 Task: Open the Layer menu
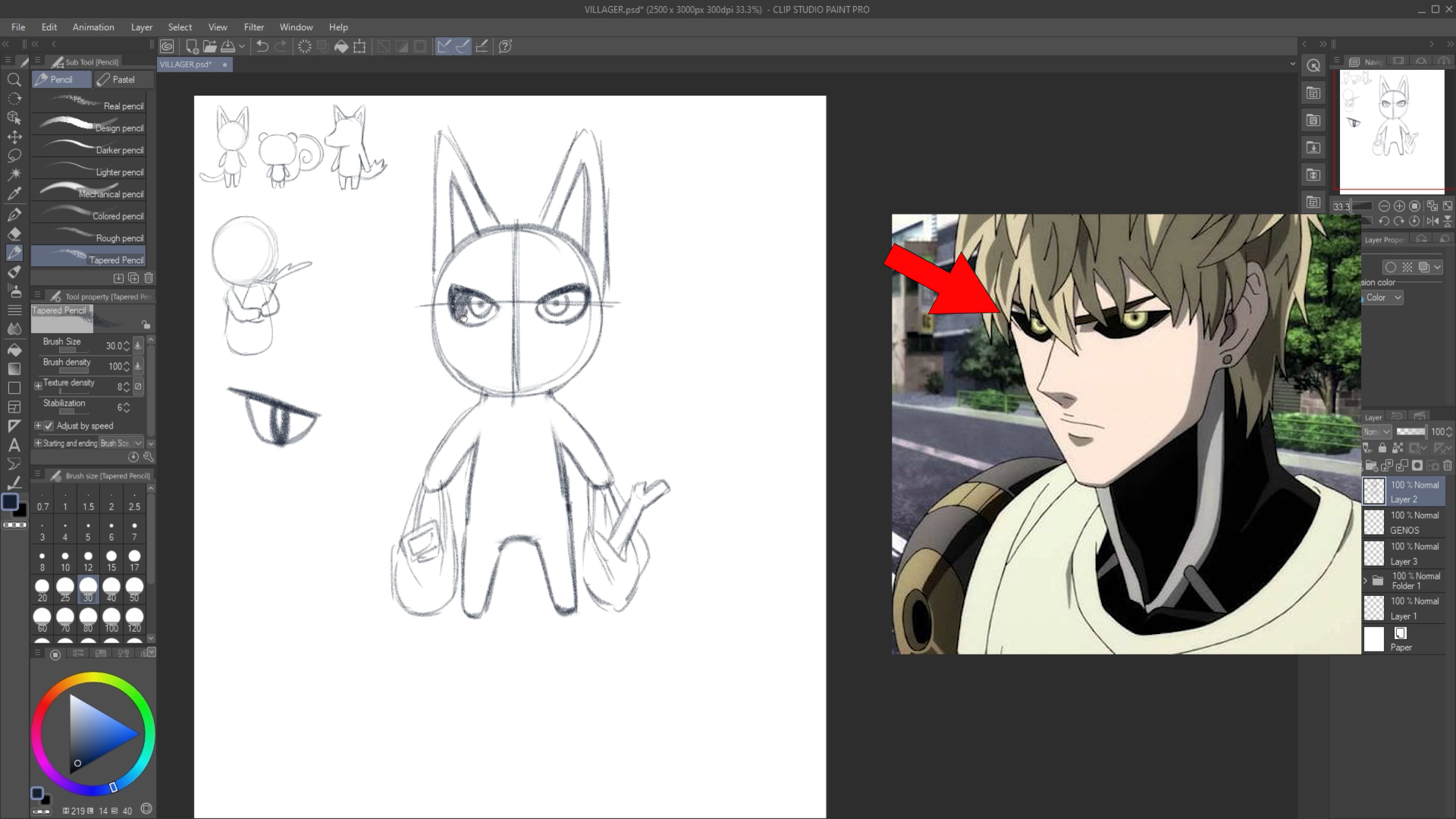click(x=142, y=27)
